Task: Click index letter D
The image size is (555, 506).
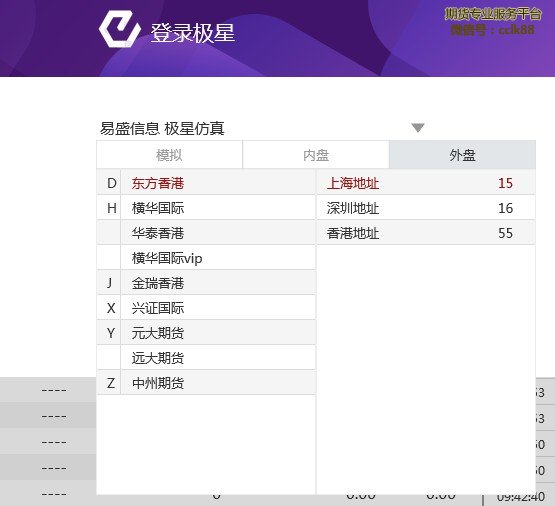Action: tap(111, 183)
